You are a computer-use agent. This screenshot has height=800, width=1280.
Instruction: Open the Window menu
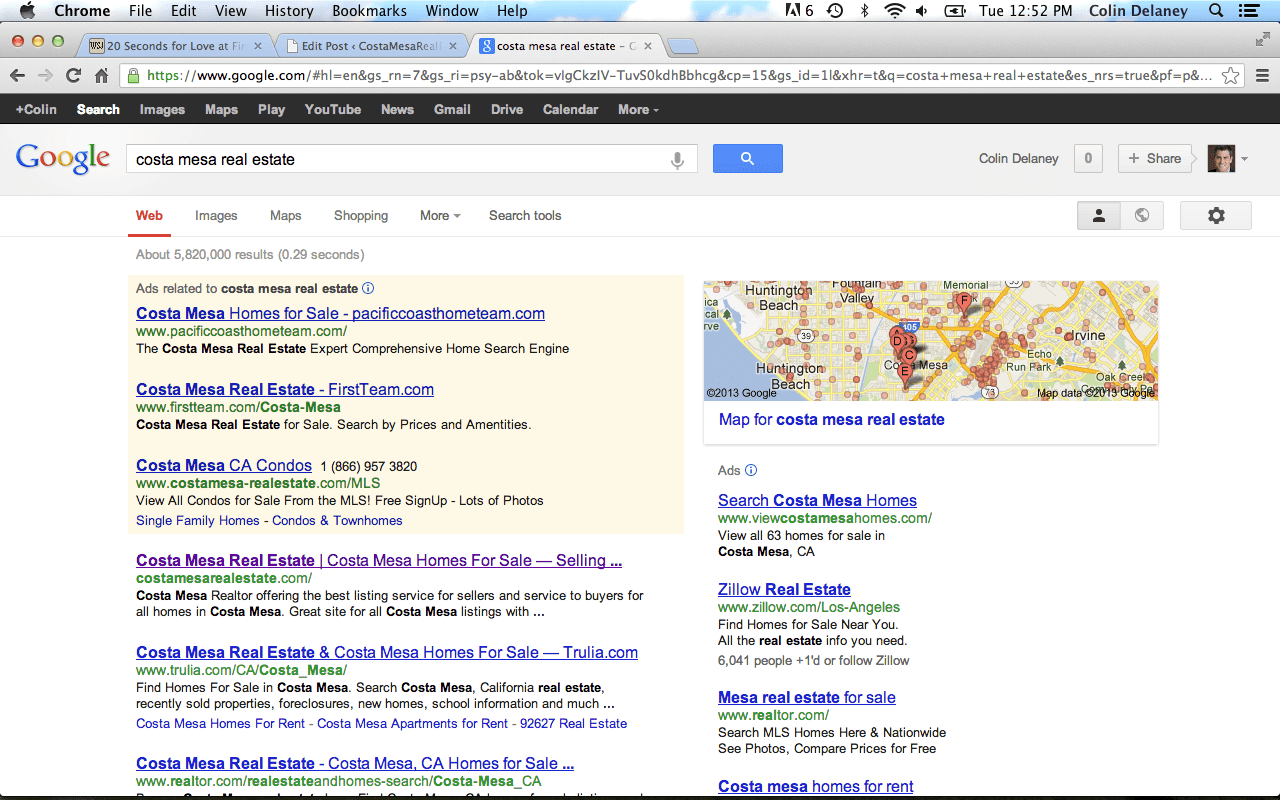point(452,11)
